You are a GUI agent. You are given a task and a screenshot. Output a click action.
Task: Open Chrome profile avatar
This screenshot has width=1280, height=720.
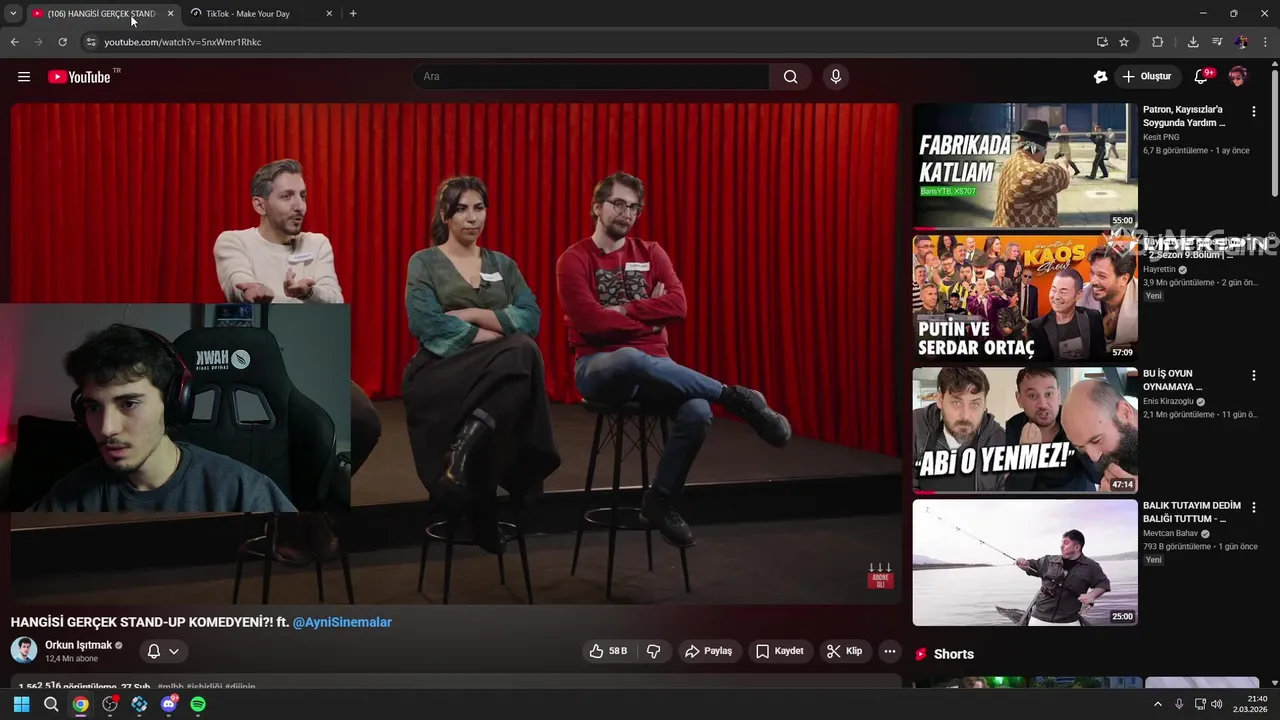coord(1241,42)
